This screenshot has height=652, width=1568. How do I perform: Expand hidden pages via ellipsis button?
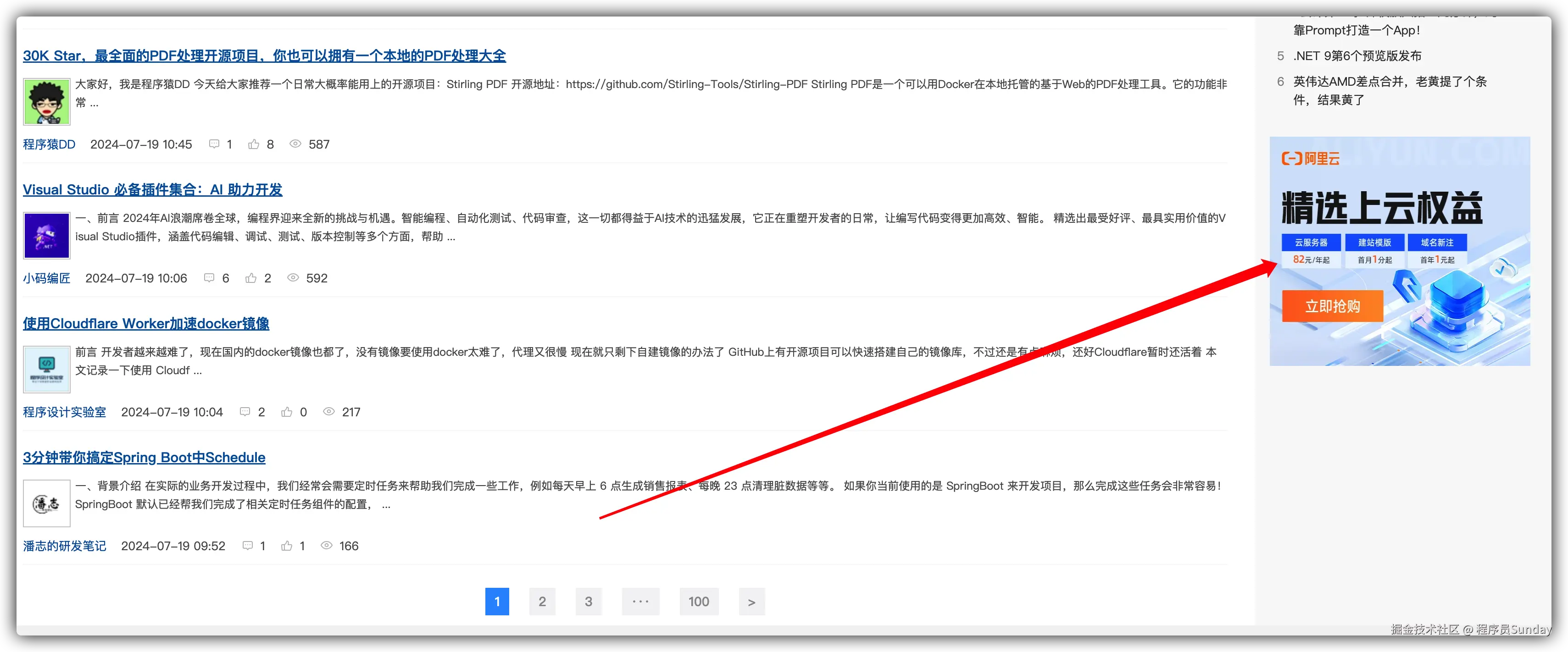[x=640, y=602]
